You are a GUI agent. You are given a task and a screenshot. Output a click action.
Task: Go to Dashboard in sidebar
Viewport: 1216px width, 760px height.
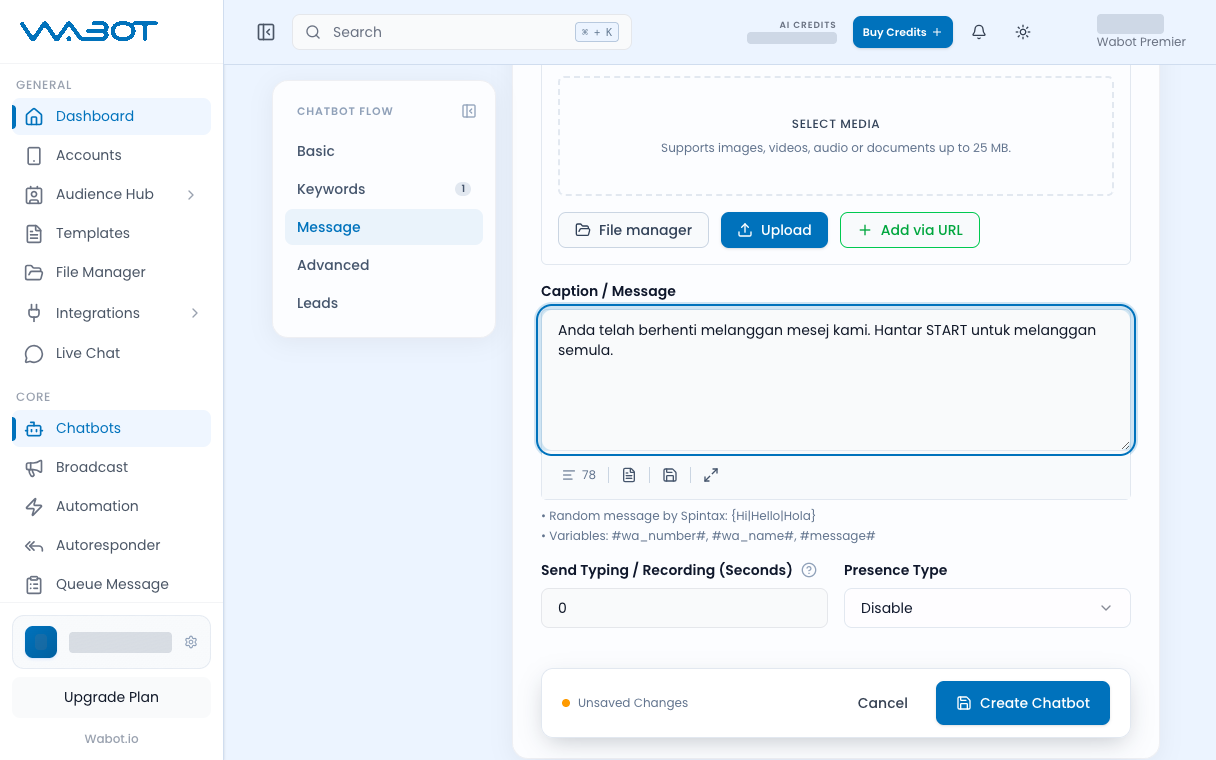112,116
